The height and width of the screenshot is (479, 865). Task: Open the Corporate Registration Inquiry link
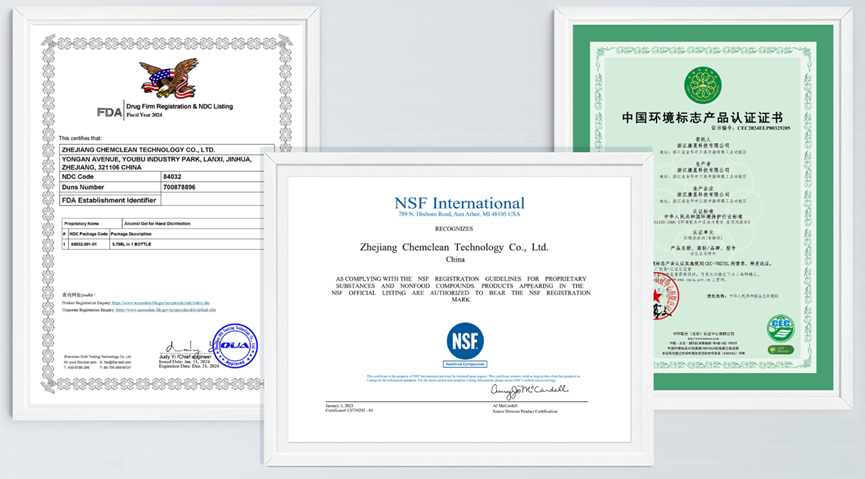tap(165, 310)
